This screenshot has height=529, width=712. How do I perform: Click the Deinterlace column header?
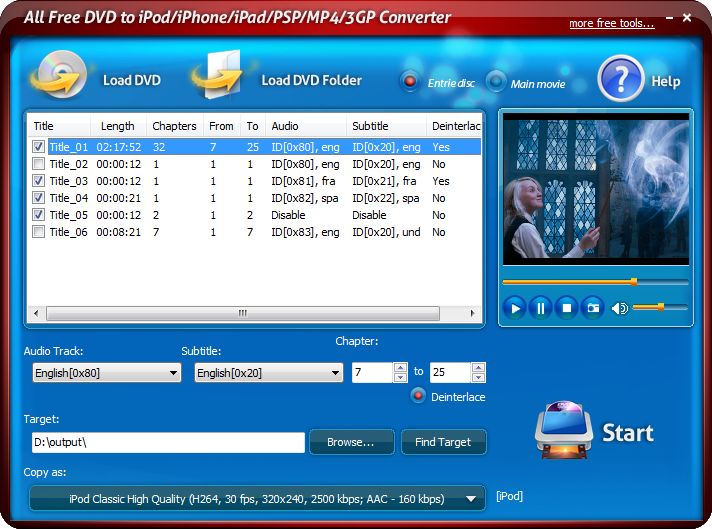pyautogui.click(x=454, y=126)
